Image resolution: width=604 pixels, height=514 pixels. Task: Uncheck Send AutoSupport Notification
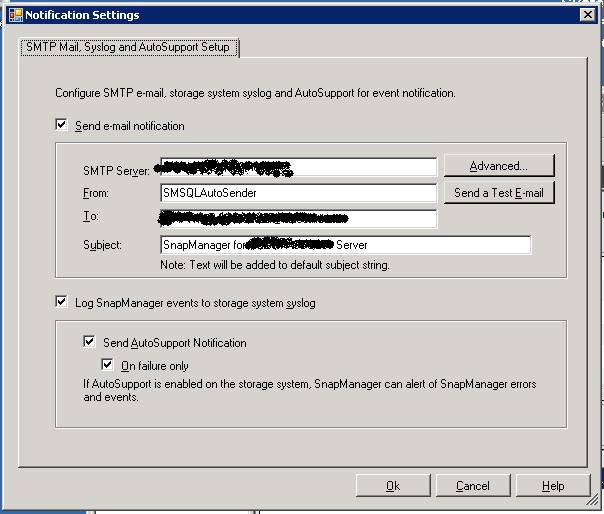tap(91, 342)
